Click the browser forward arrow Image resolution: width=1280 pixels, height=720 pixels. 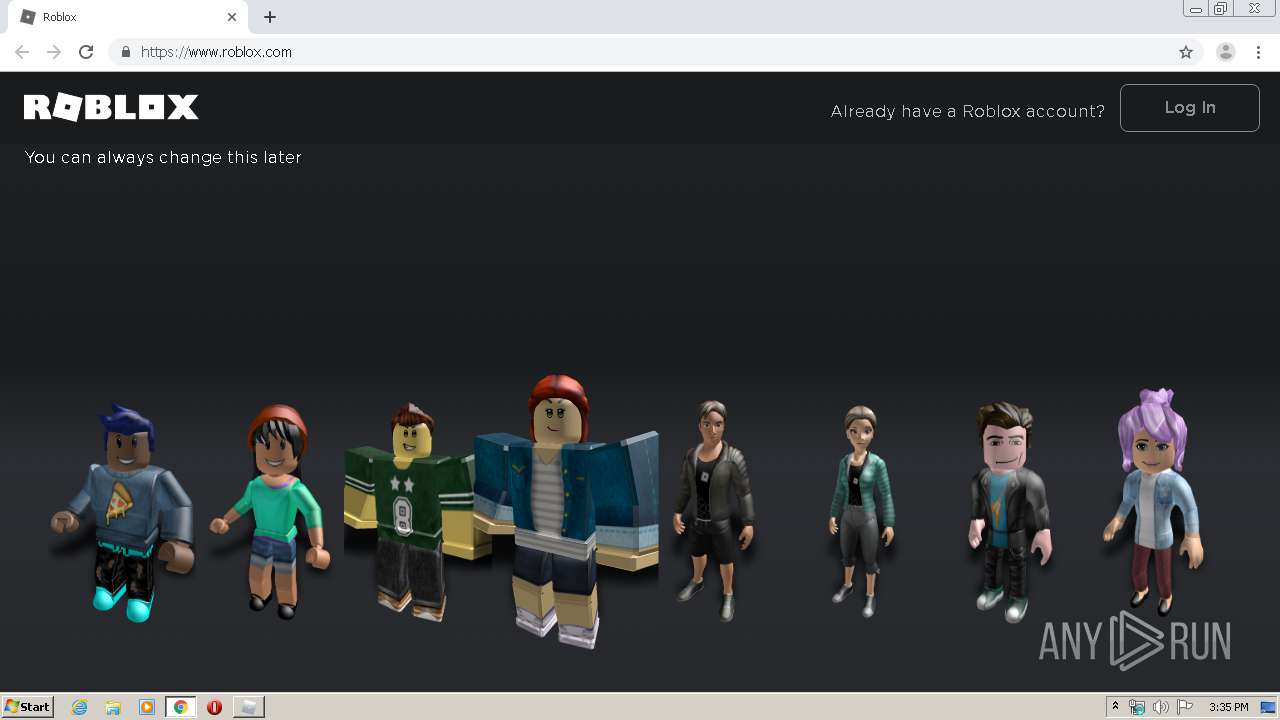pos(54,52)
